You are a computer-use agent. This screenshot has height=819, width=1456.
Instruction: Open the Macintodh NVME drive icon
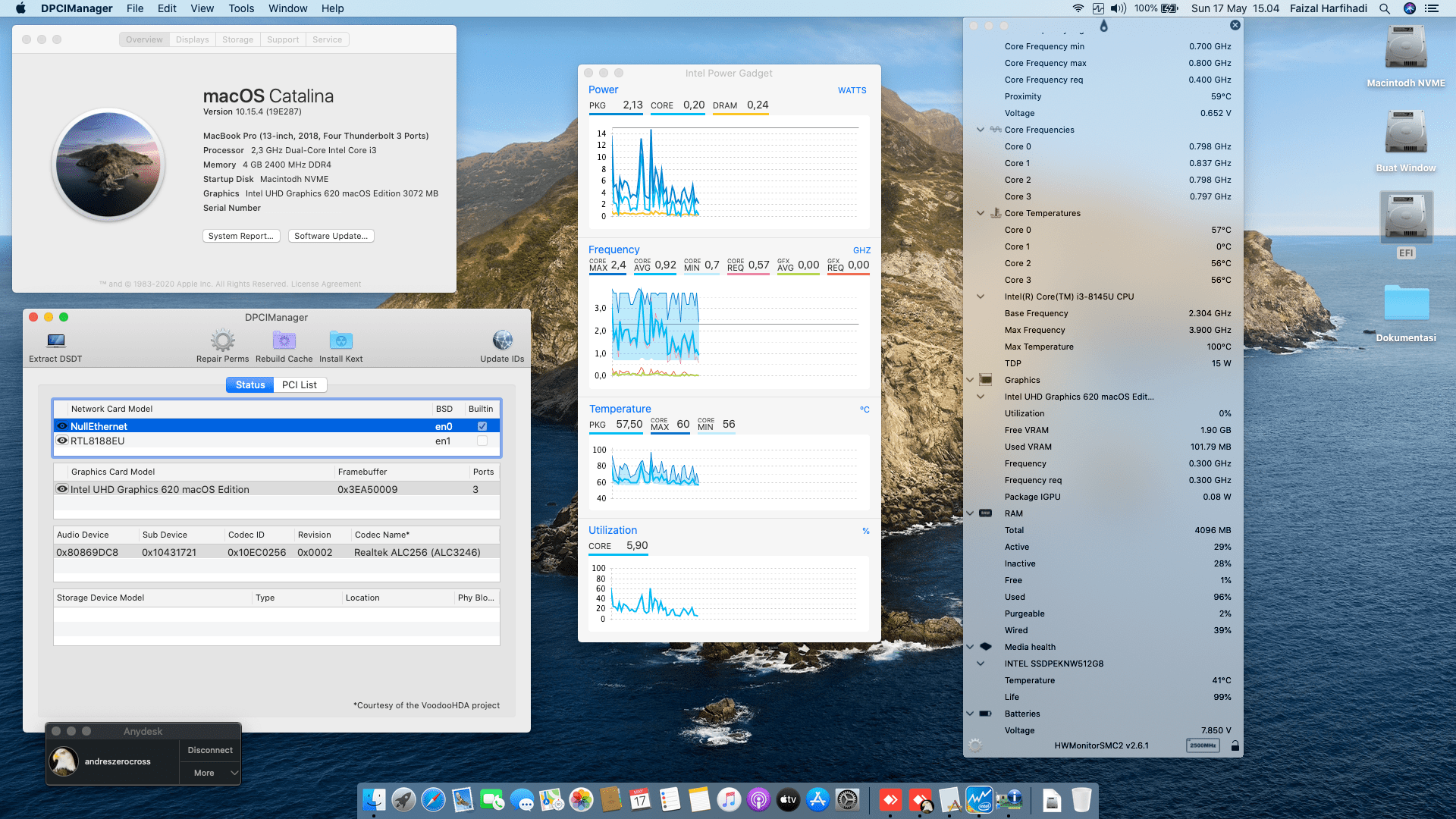(x=1406, y=48)
